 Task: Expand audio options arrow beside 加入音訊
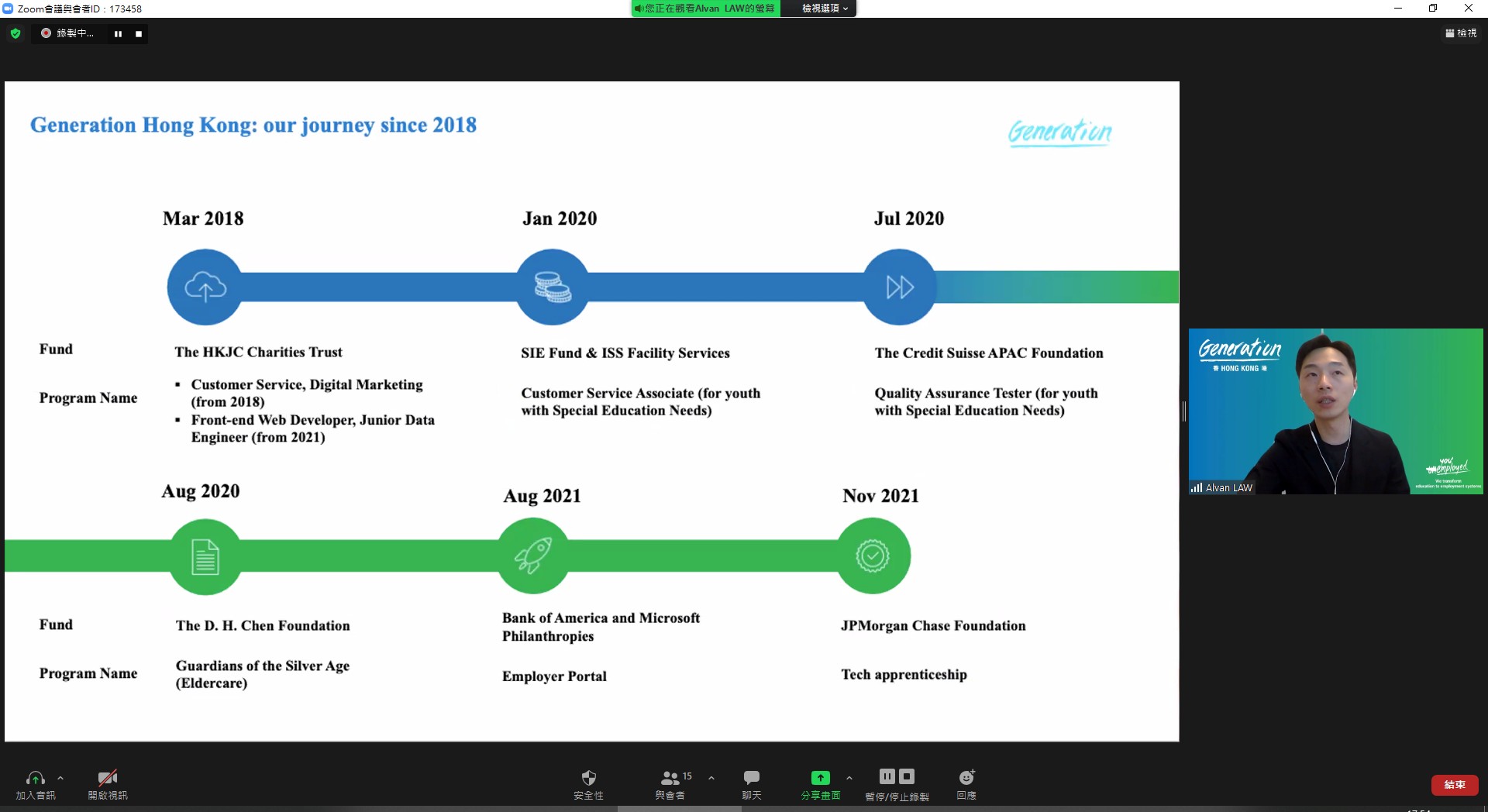(x=60, y=778)
